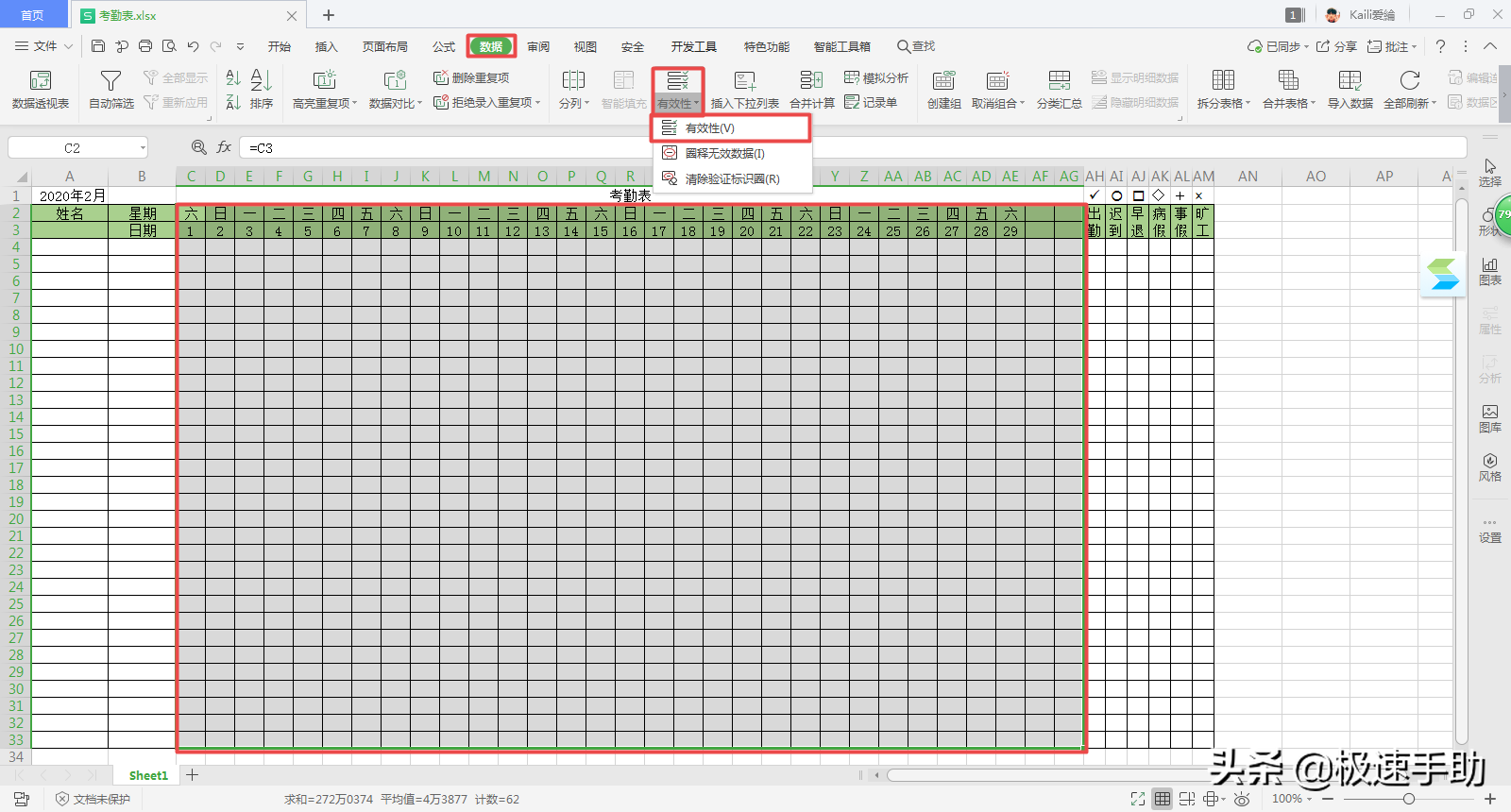Screen dimensions: 1511x812
Task: Click Remove Duplicates (删除重复项)
Action: click(x=471, y=77)
